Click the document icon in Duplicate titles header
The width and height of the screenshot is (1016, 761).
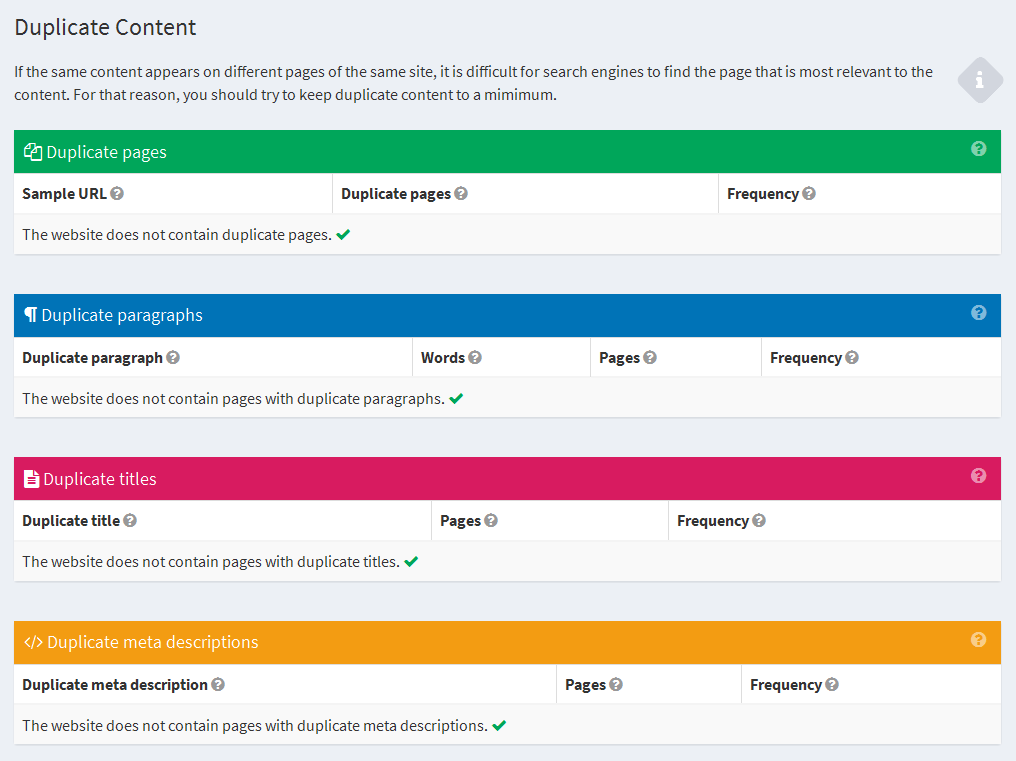(31, 478)
